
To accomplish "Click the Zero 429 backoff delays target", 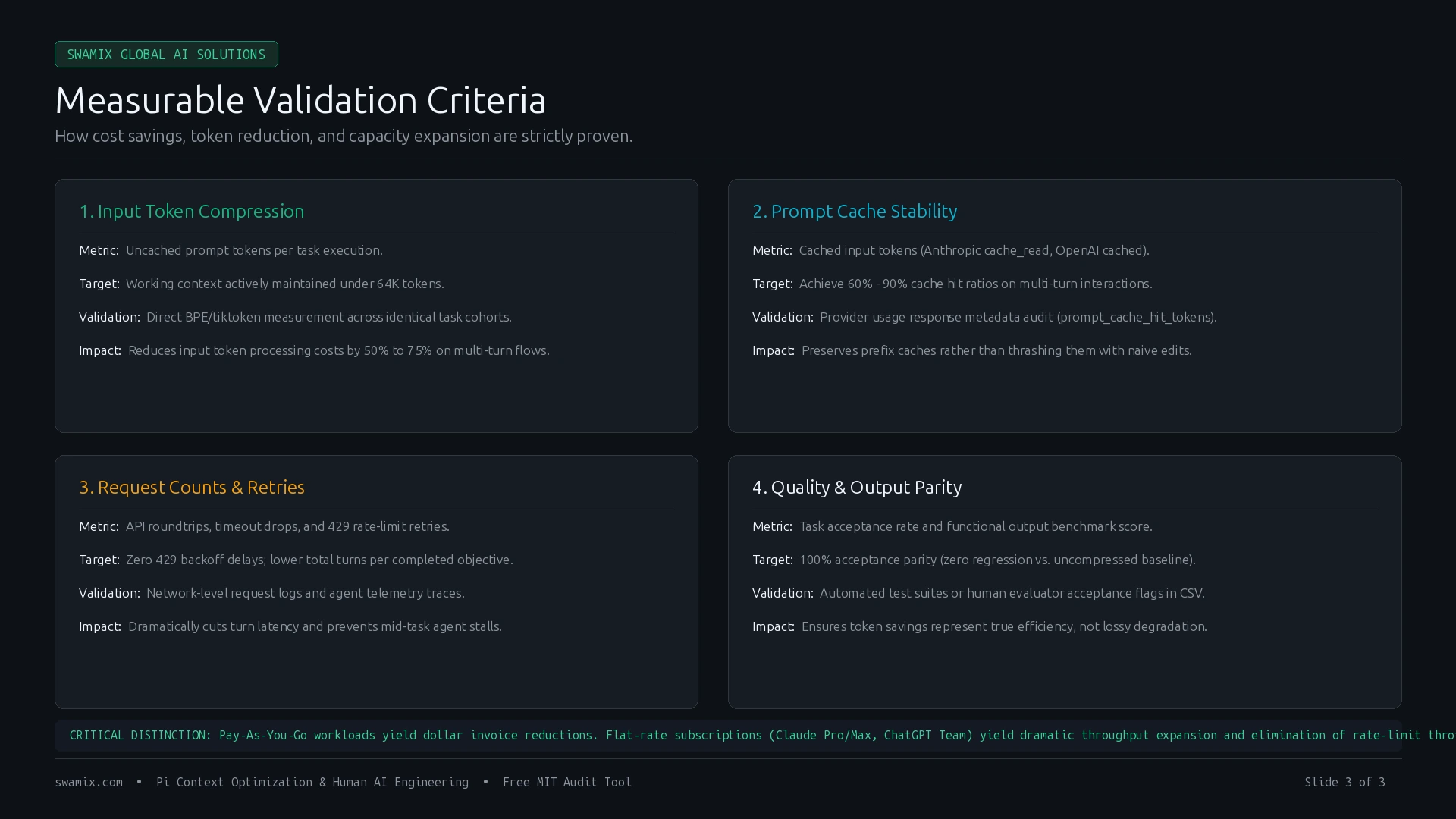I will [296, 560].
